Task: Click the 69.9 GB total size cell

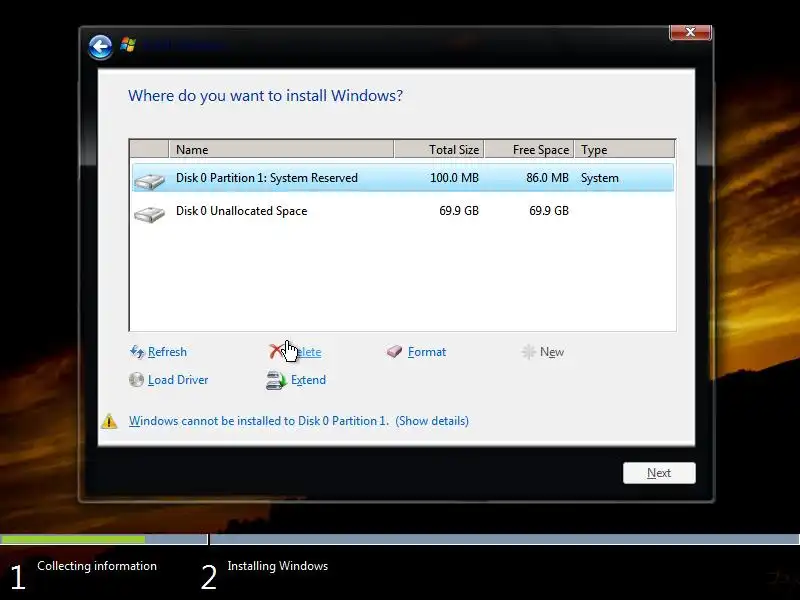Action: pyautogui.click(x=459, y=211)
